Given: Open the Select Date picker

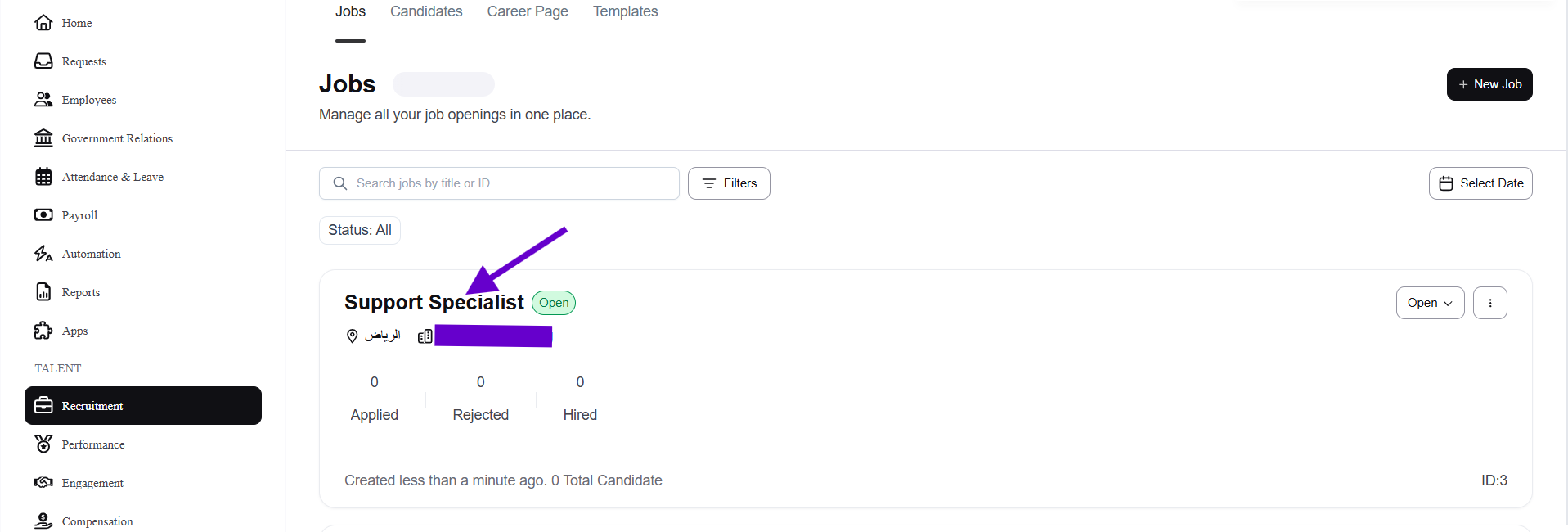Looking at the screenshot, I should (x=1480, y=183).
